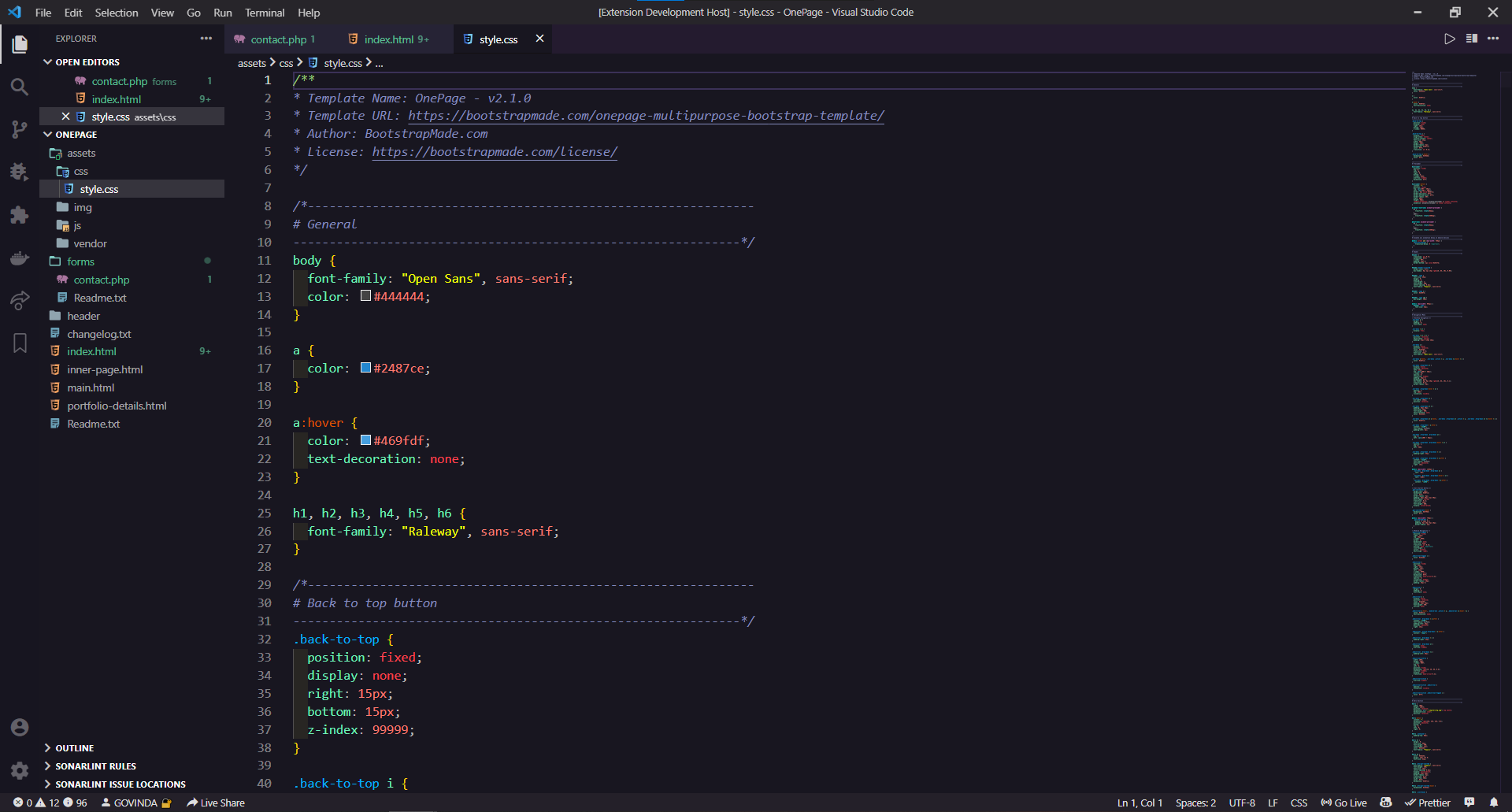Change language mode from CSS
Screen dimensions: 1512x812
click(1299, 803)
